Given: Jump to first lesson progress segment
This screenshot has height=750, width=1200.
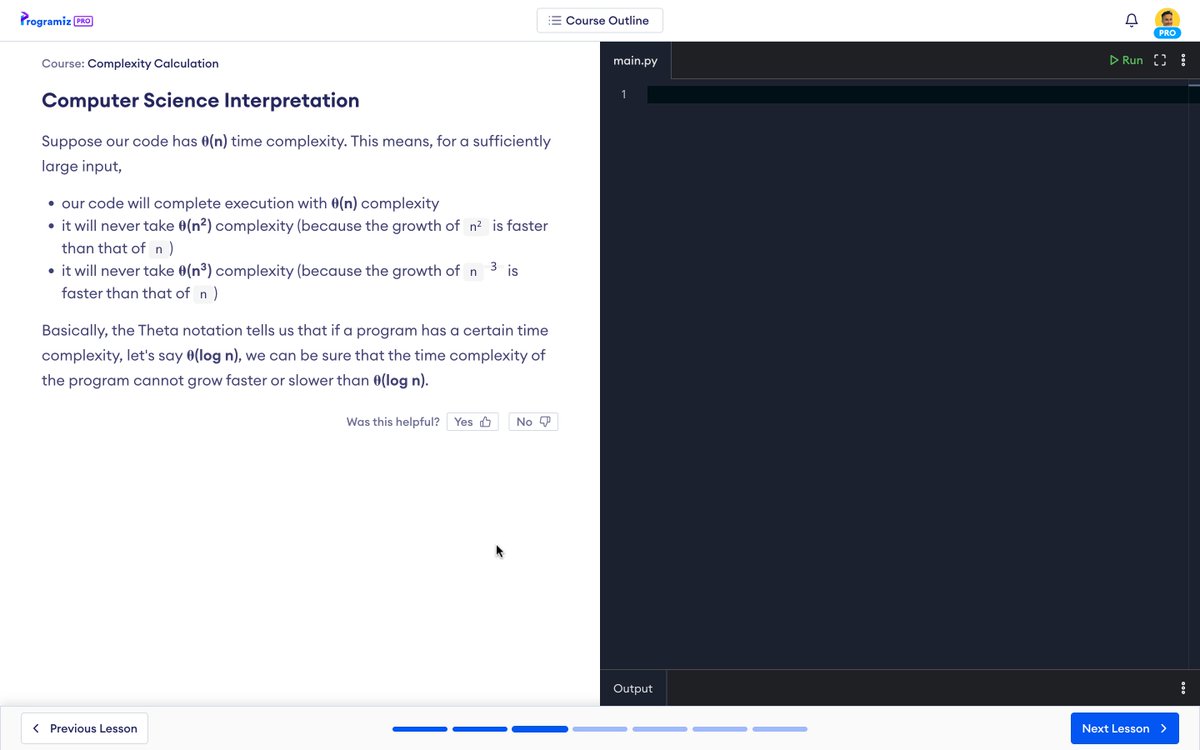Looking at the screenshot, I should coord(420,729).
